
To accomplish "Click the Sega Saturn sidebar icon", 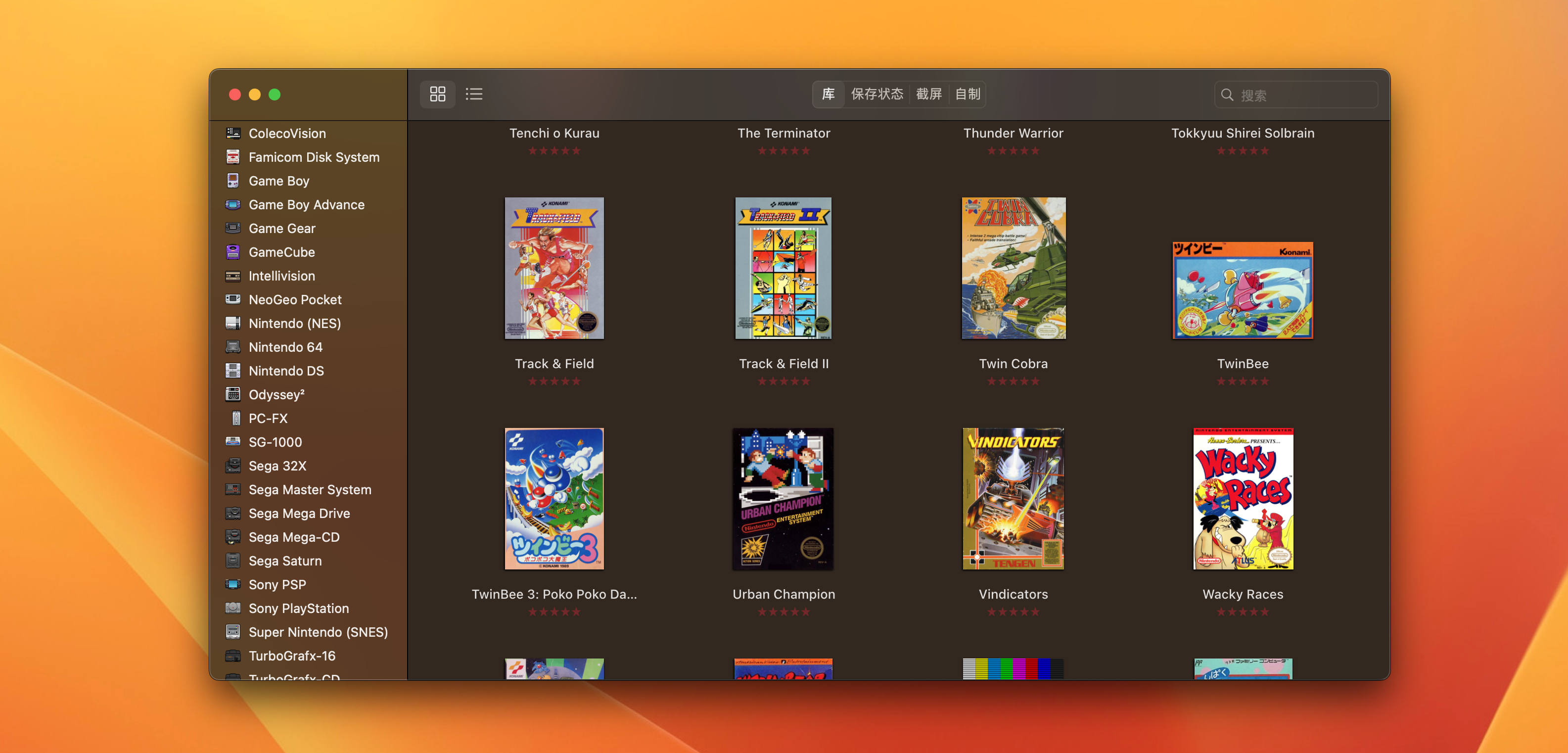I will (232, 561).
